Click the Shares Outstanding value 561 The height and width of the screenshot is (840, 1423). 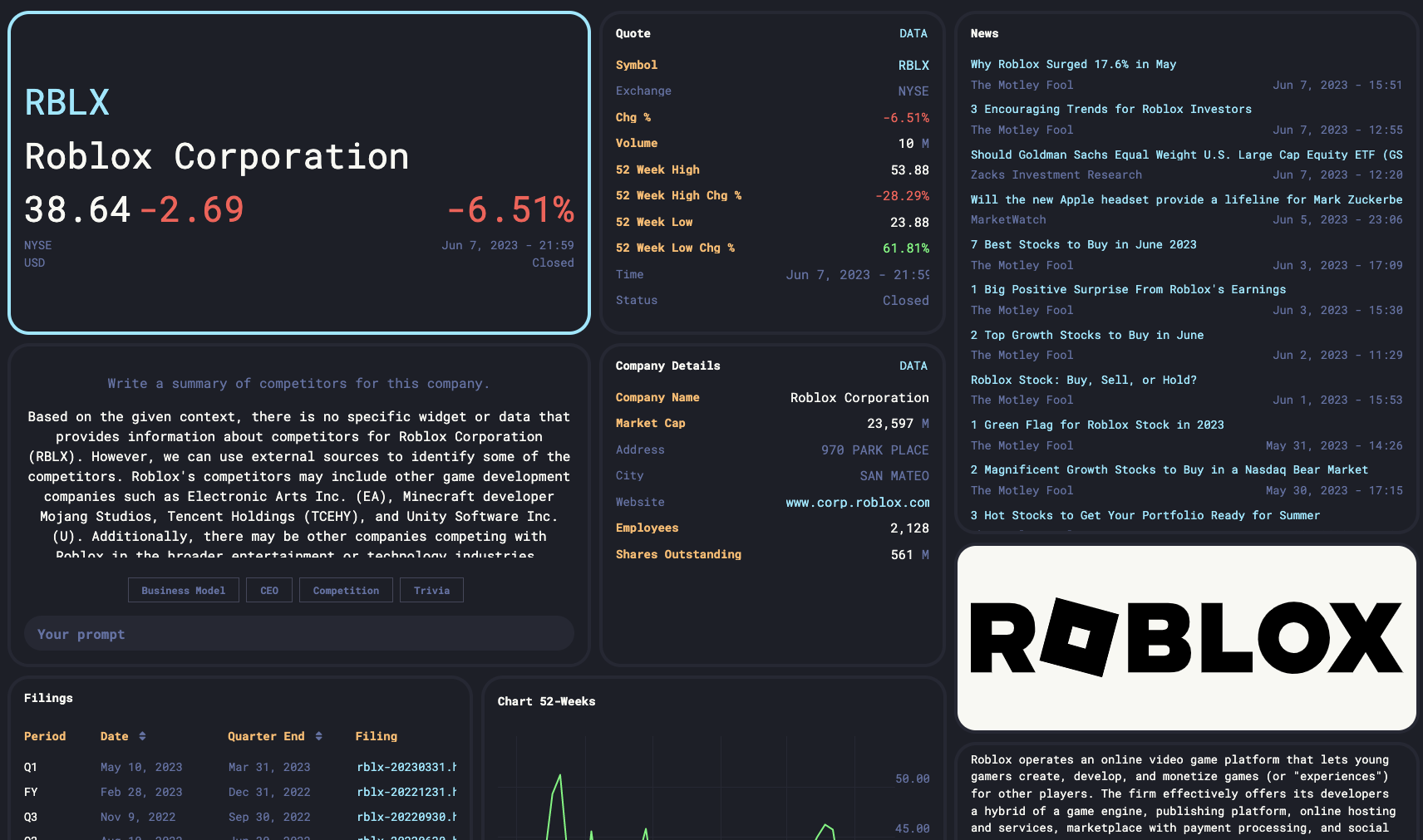(x=902, y=554)
